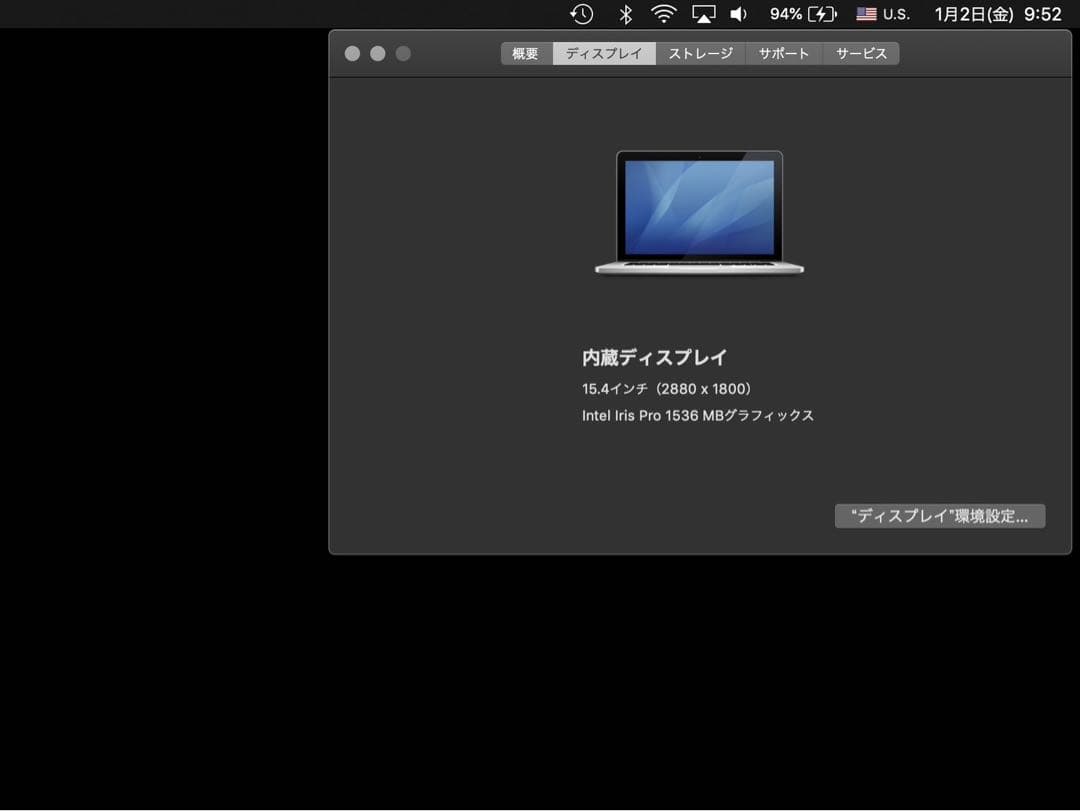Click the sound volume icon

(740, 14)
